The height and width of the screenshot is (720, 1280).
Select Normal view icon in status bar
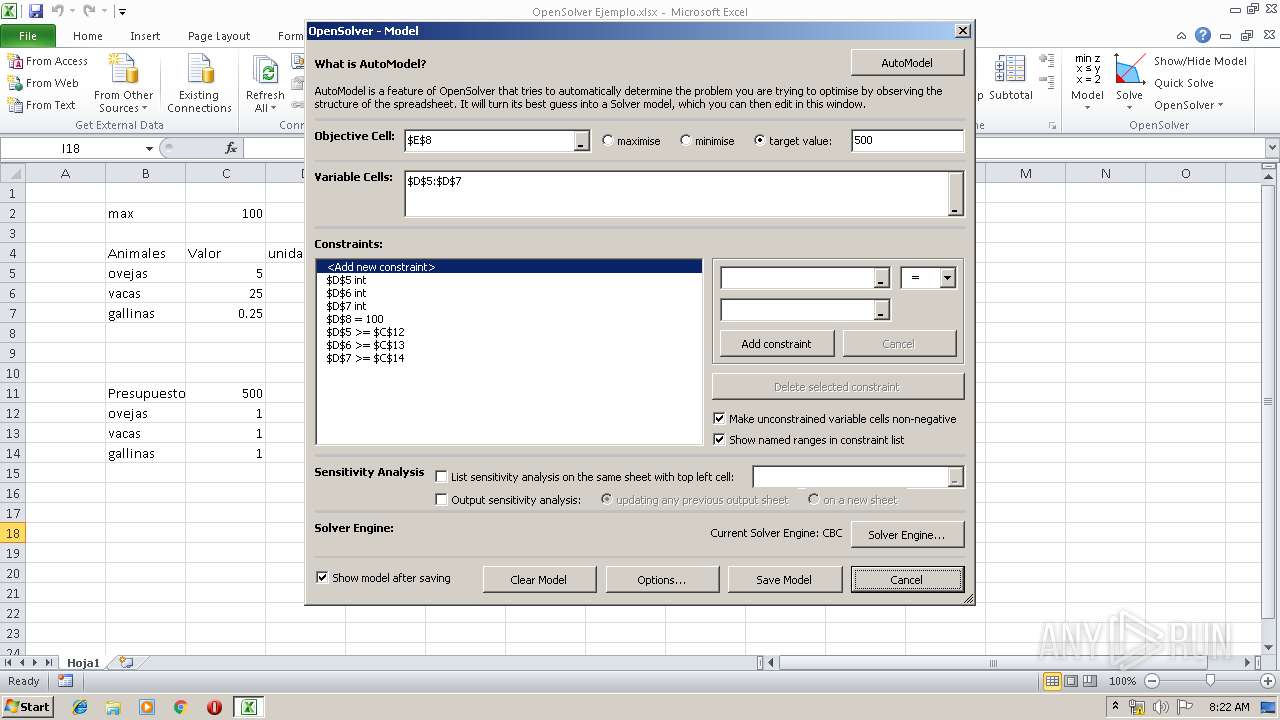pos(1052,681)
